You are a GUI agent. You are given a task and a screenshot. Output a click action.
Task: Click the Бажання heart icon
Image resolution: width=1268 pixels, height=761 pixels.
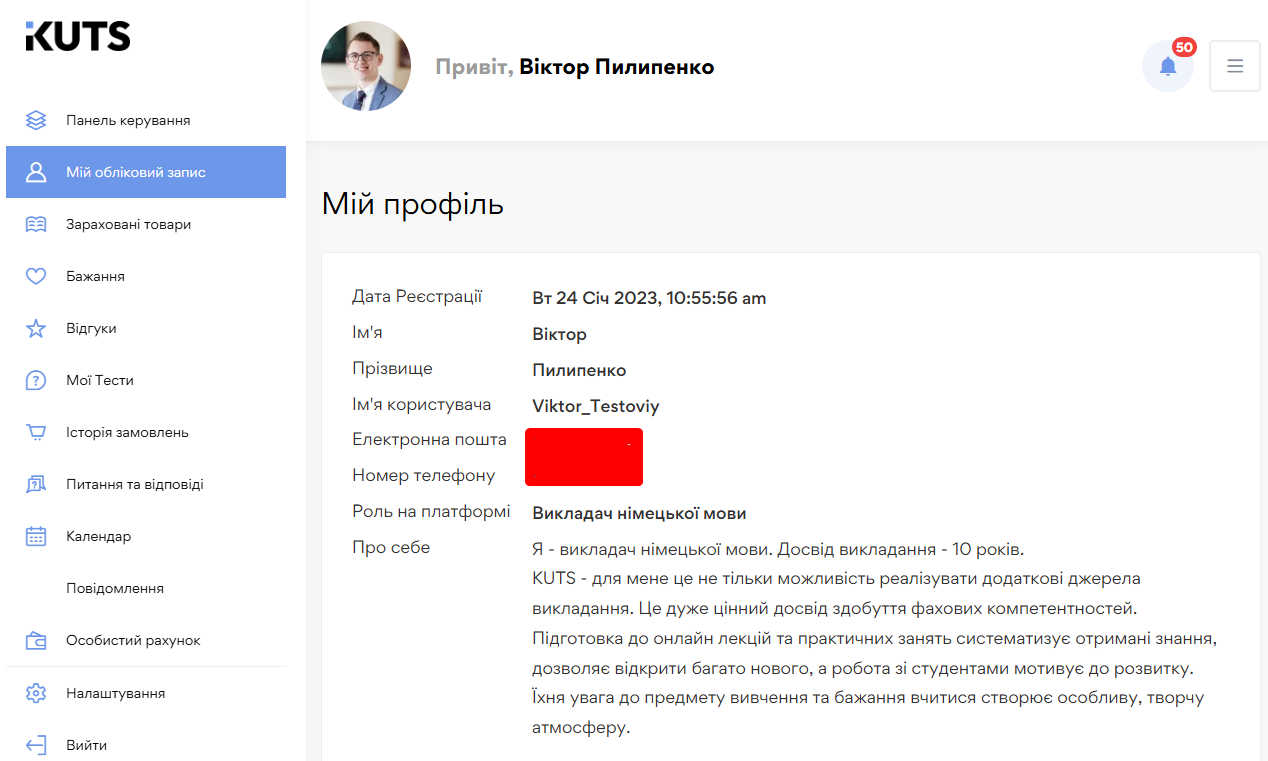click(36, 276)
